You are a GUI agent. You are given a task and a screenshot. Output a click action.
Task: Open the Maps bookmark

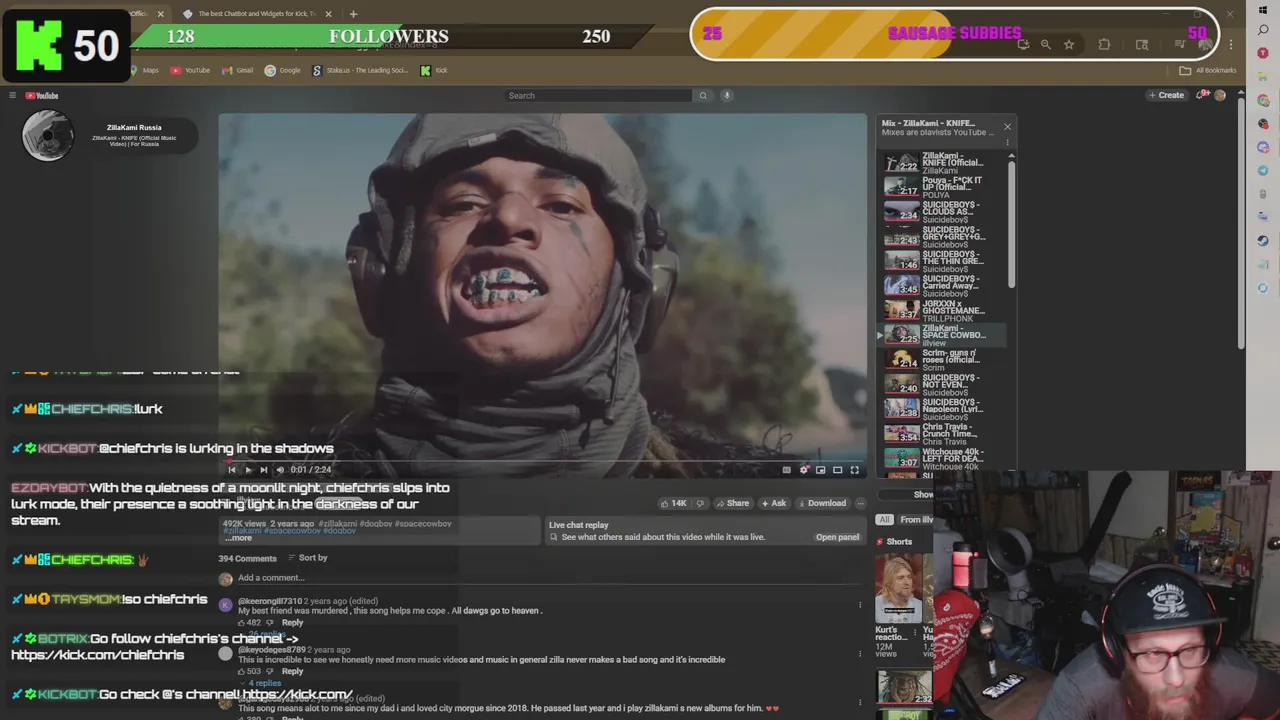click(144, 71)
